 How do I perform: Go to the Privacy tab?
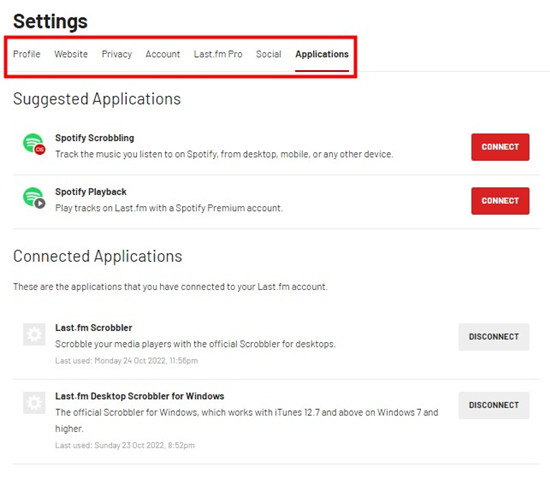point(117,54)
